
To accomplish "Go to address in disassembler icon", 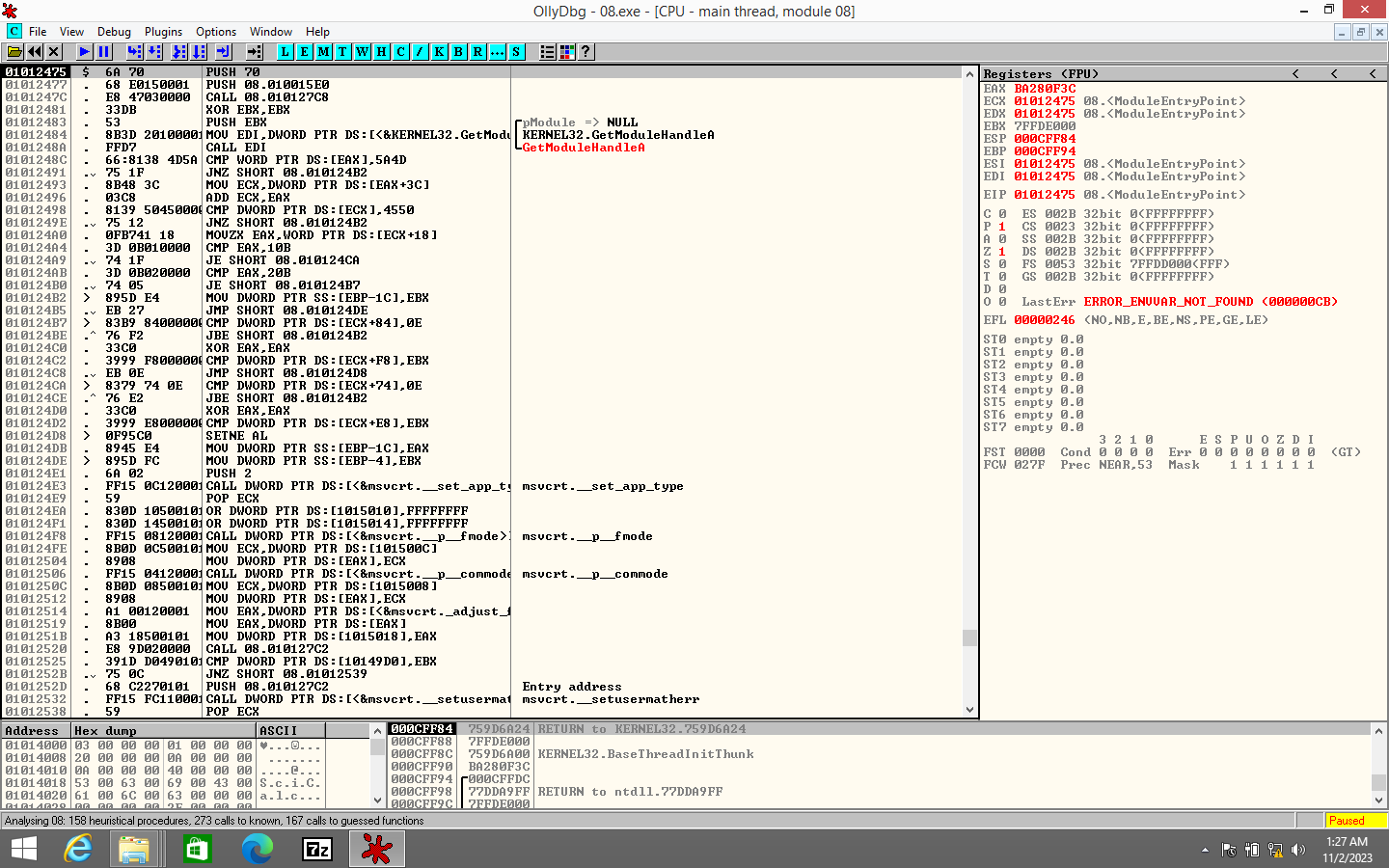I will [255, 52].
